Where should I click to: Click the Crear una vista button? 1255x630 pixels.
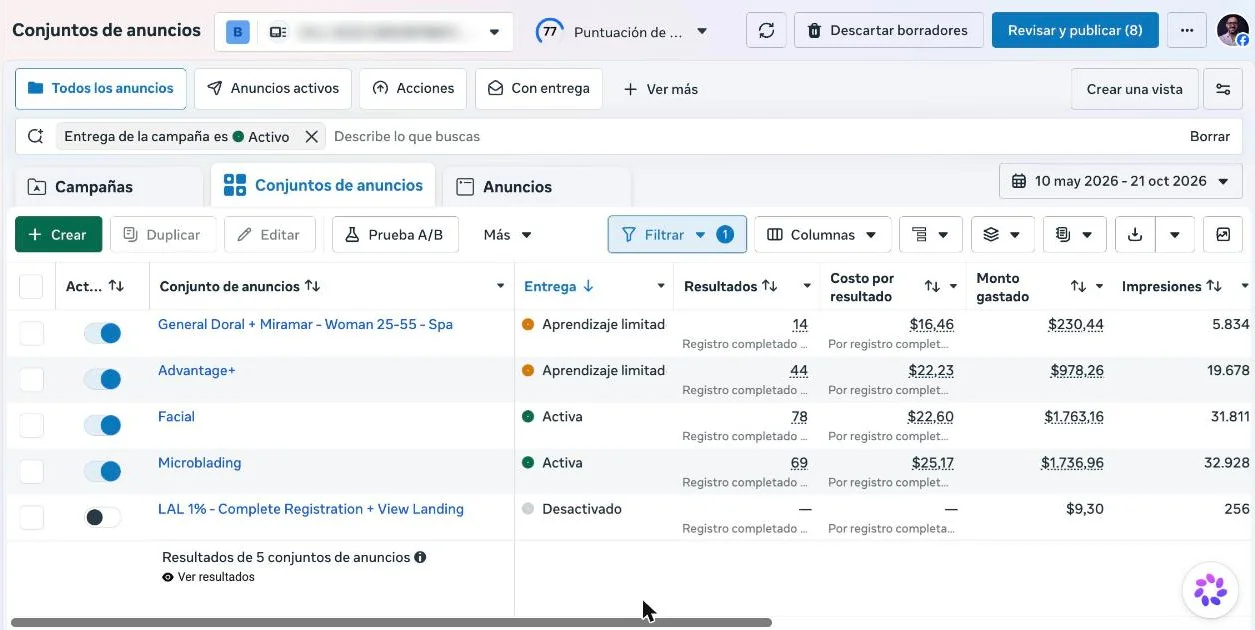pyautogui.click(x=1135, y=89)
